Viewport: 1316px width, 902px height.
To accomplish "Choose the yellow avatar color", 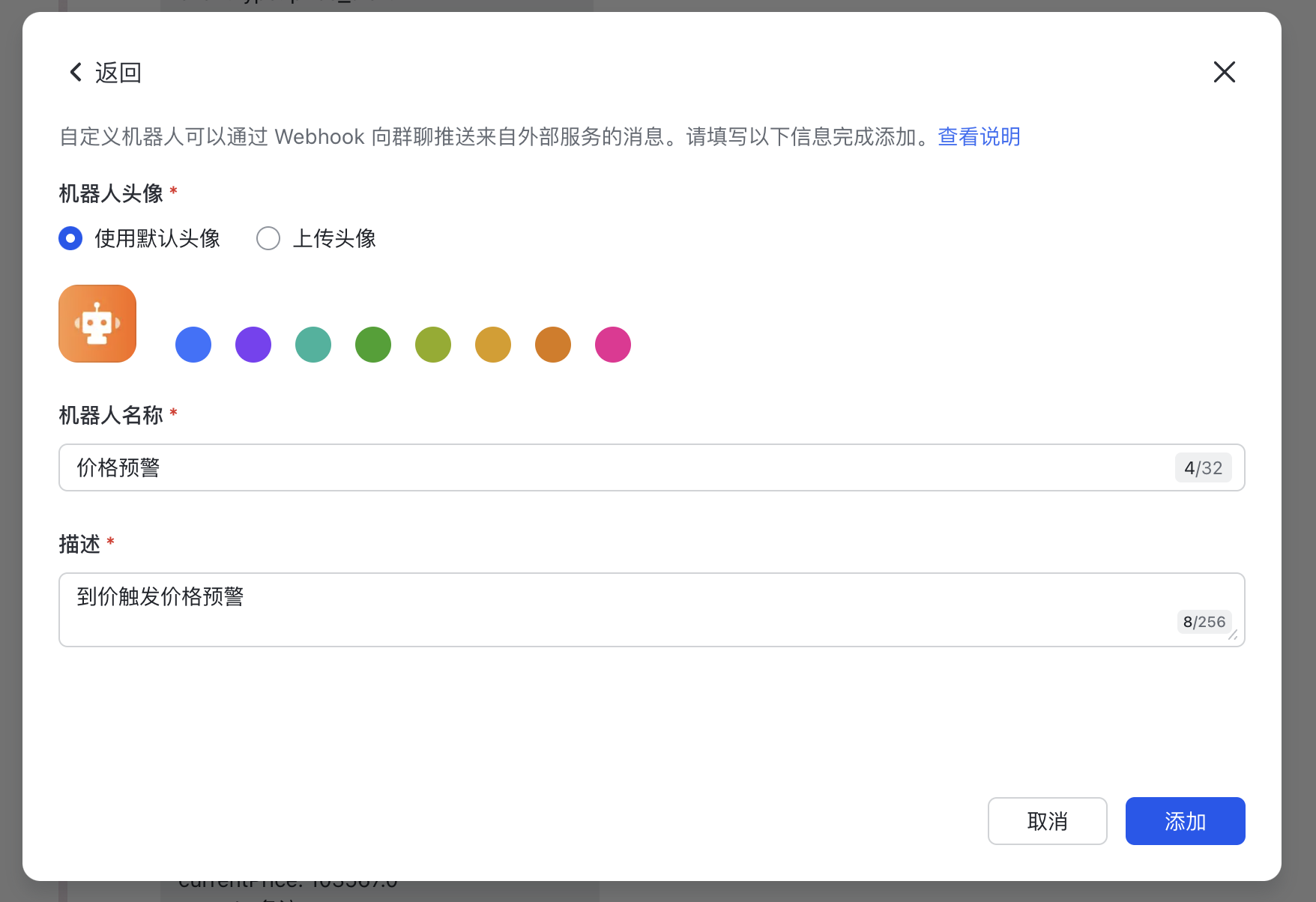I will (492, 345).
